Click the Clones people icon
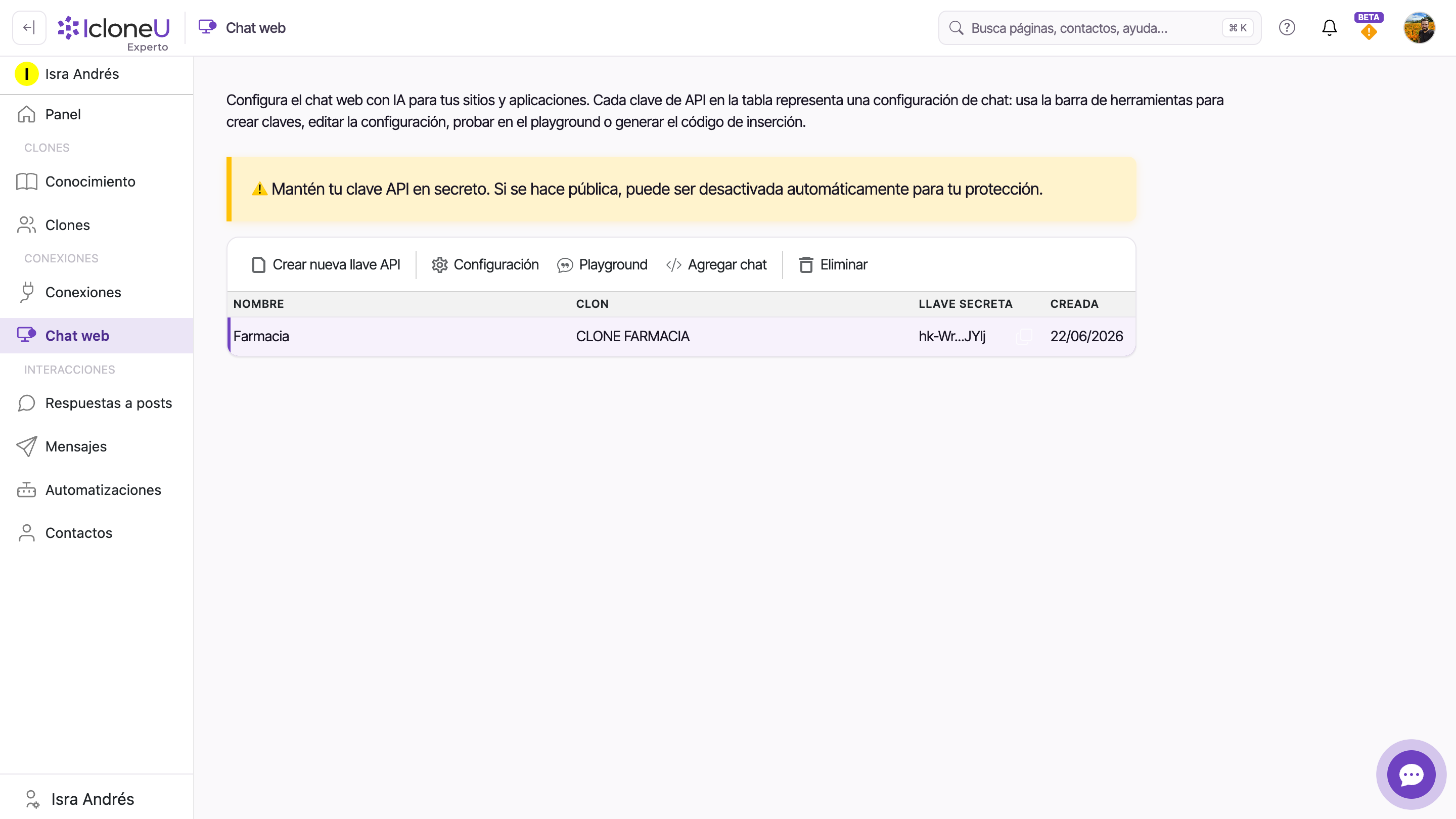This screenshot has width=1456, height=819. point(27,225)
